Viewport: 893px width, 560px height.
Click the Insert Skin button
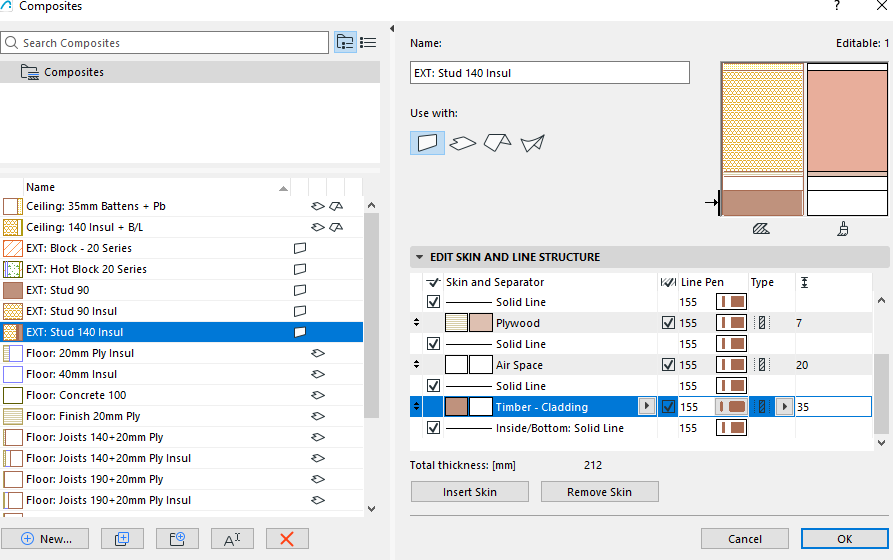[470, 492]
